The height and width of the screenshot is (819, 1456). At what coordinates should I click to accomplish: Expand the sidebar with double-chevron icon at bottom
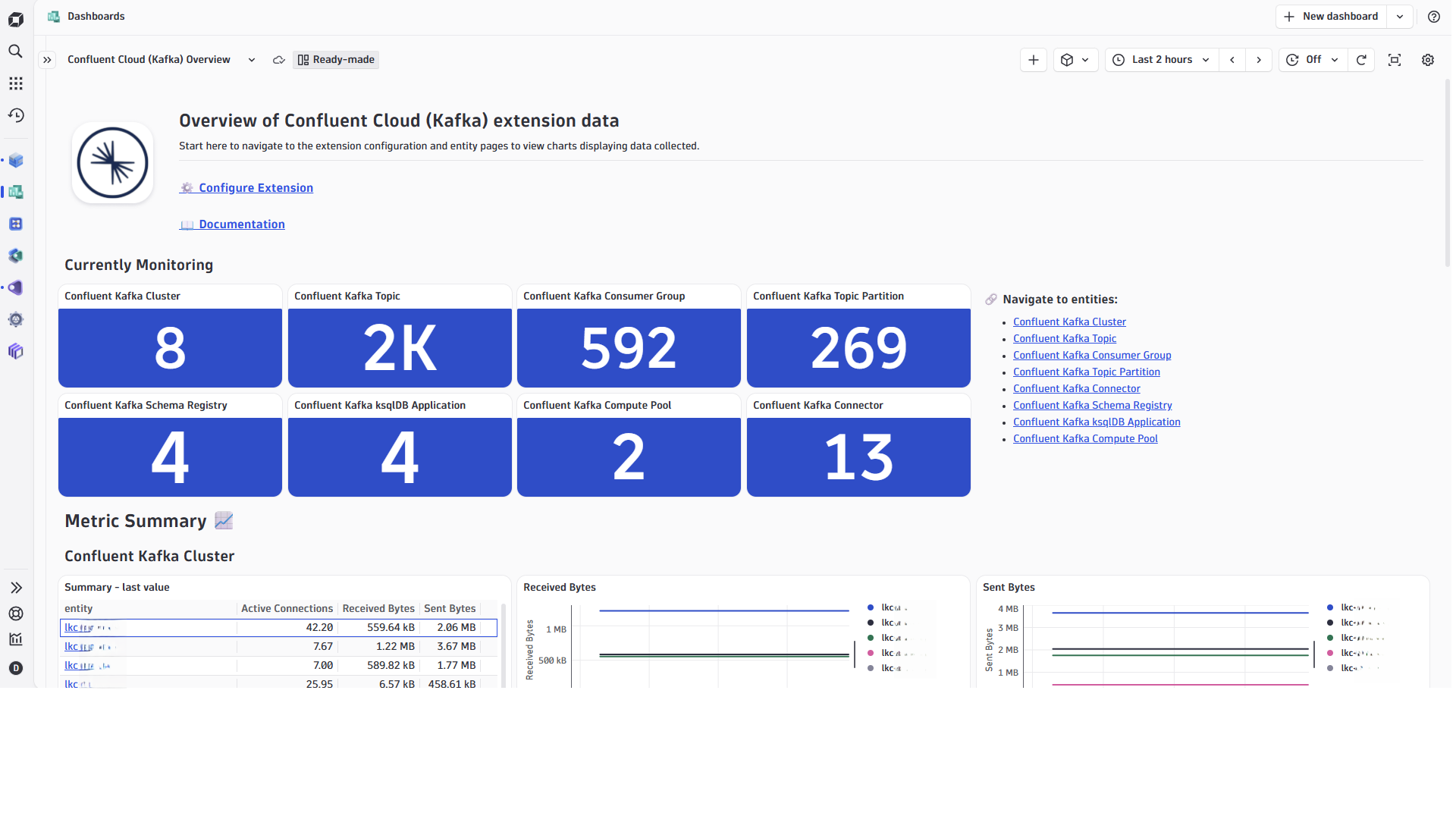(16, 588)
